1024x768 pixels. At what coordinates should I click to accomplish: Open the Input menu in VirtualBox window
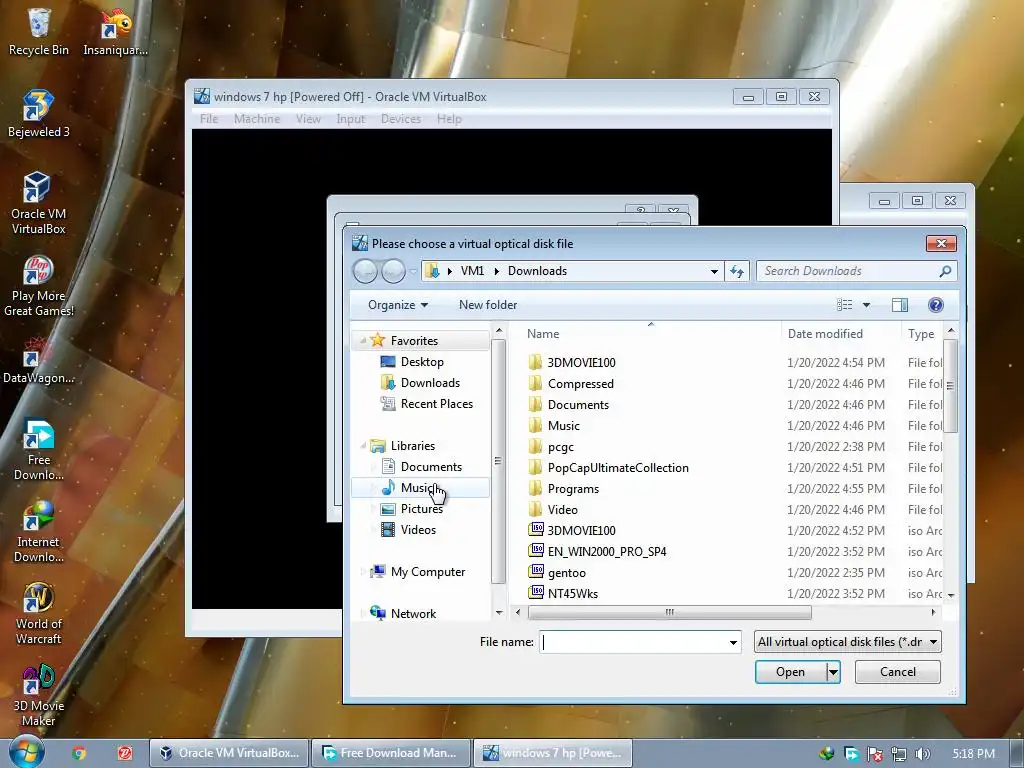coord(350,119)
